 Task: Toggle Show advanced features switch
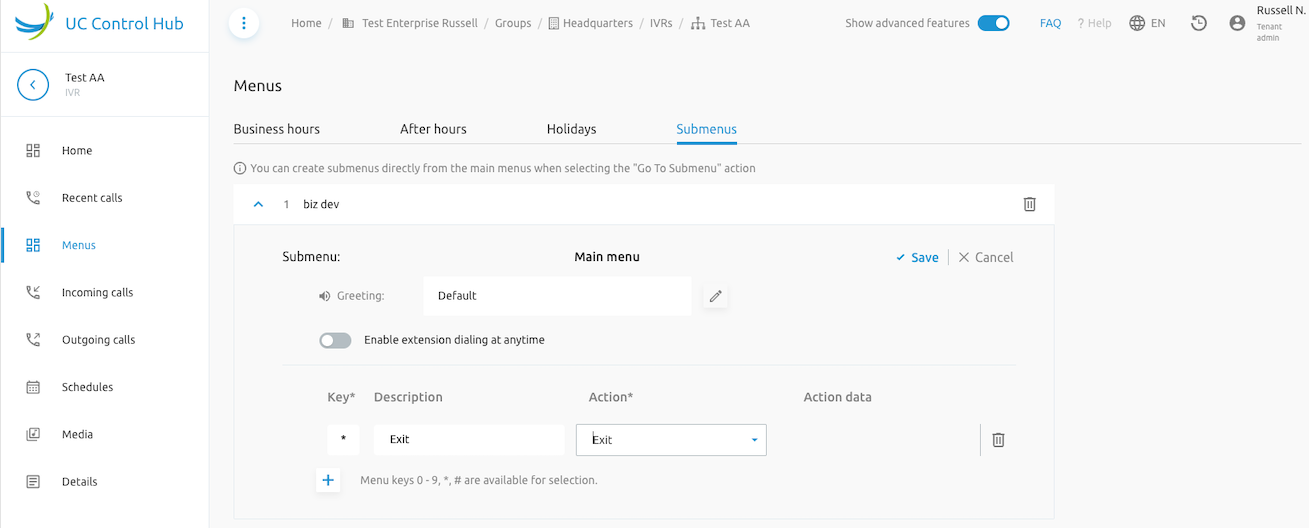tap(993, 23)
